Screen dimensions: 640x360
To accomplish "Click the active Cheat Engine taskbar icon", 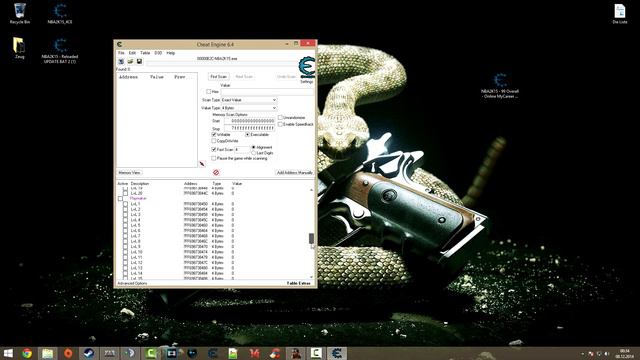I will pos(337,353).
